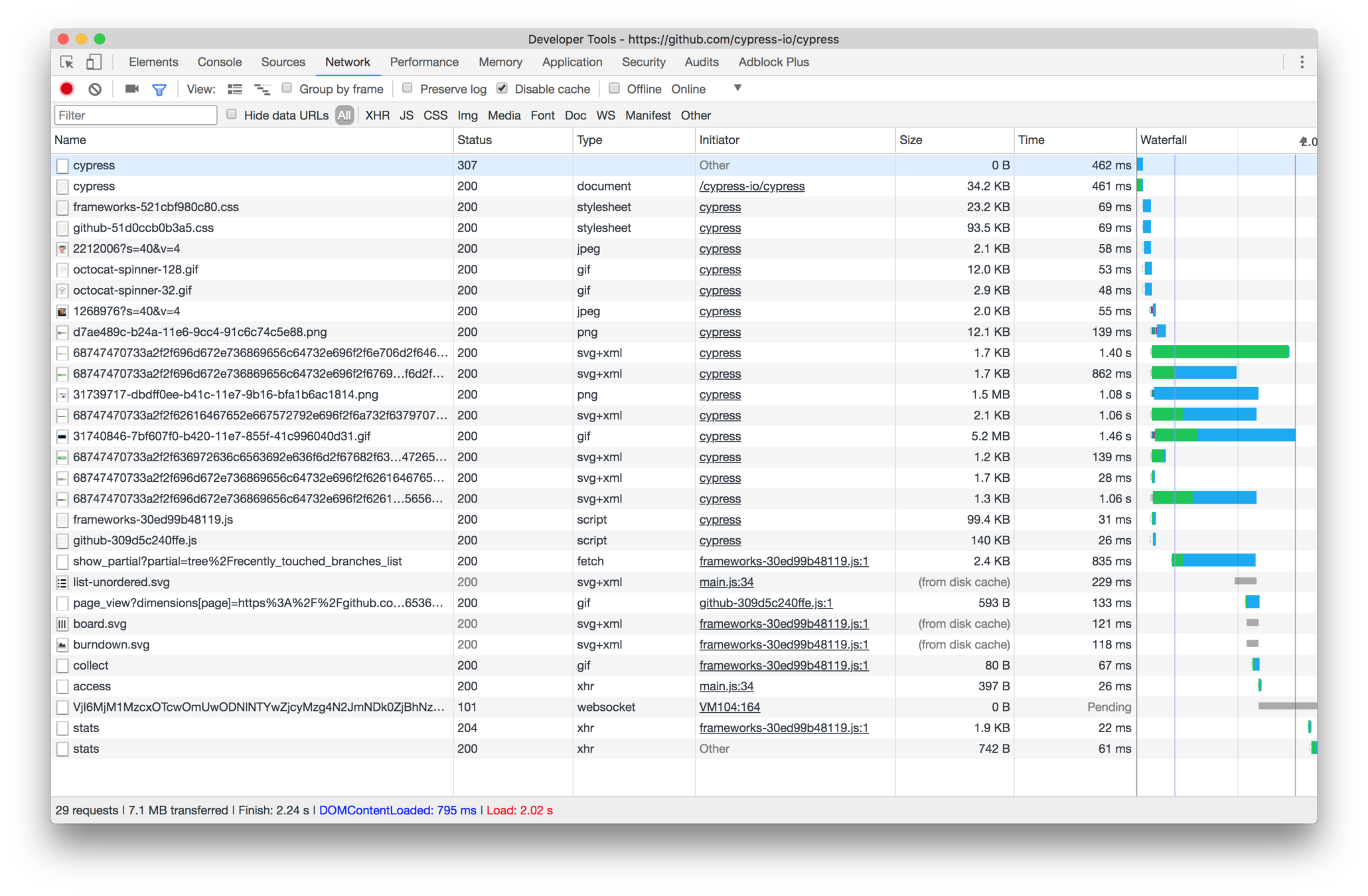The height and width of the screenshot is (896, 1368).
Task: Sort requests by the Size column header
Action: [911, 140]
